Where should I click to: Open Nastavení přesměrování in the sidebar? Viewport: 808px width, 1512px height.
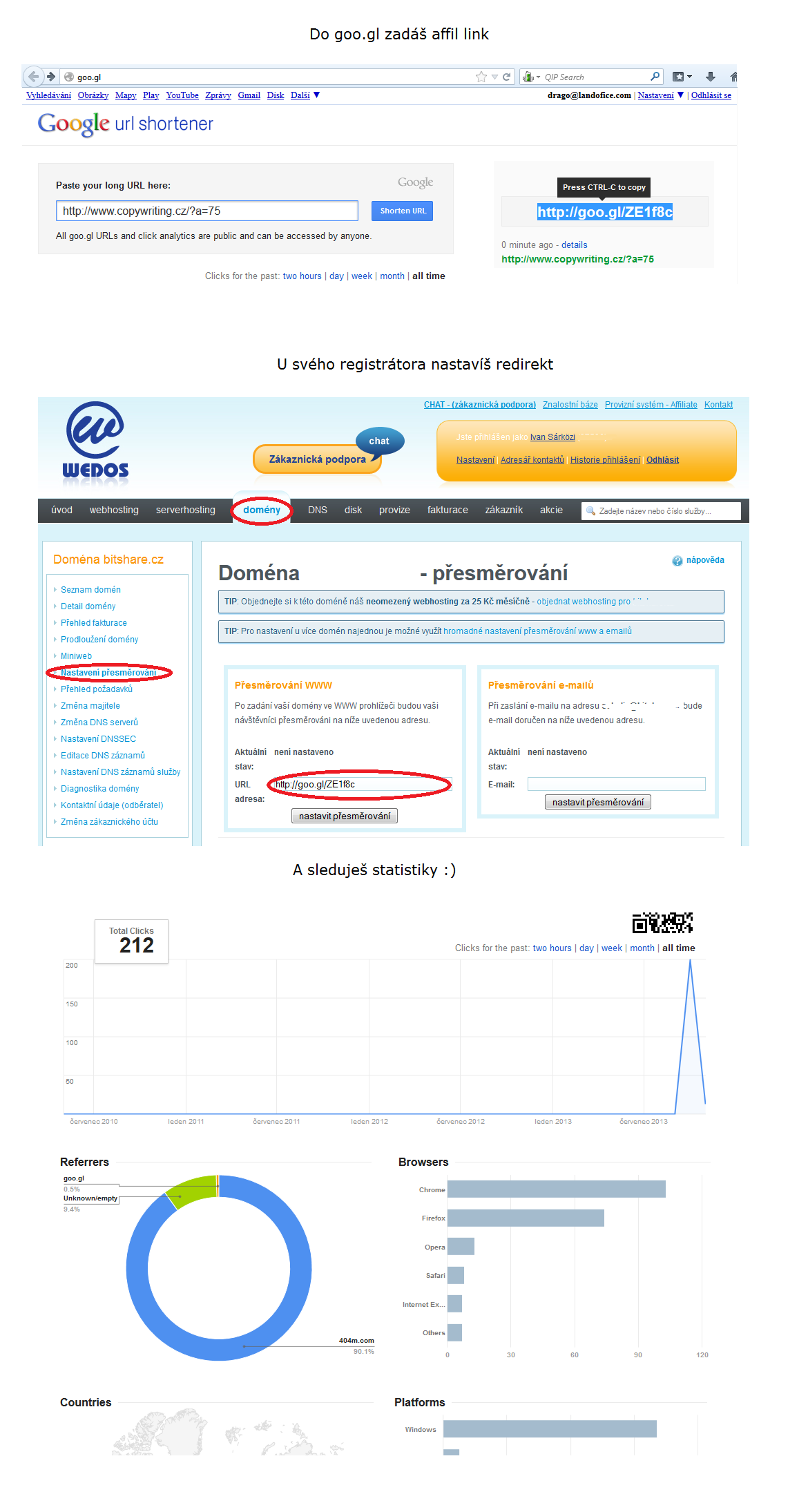coord(108,673)
